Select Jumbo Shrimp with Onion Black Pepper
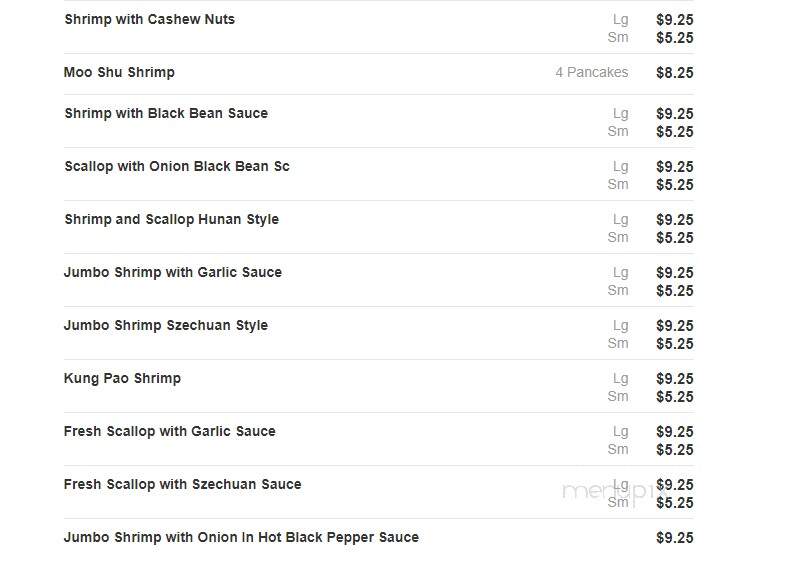 [x=241, y=537]
